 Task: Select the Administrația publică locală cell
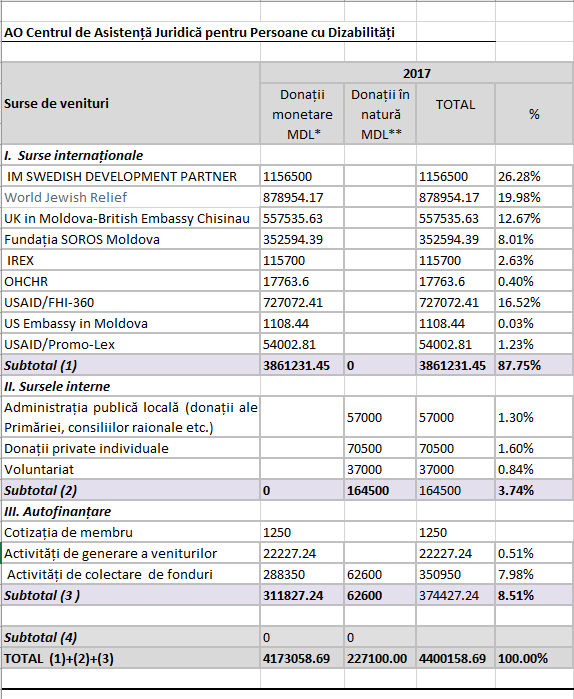[131, 417]
